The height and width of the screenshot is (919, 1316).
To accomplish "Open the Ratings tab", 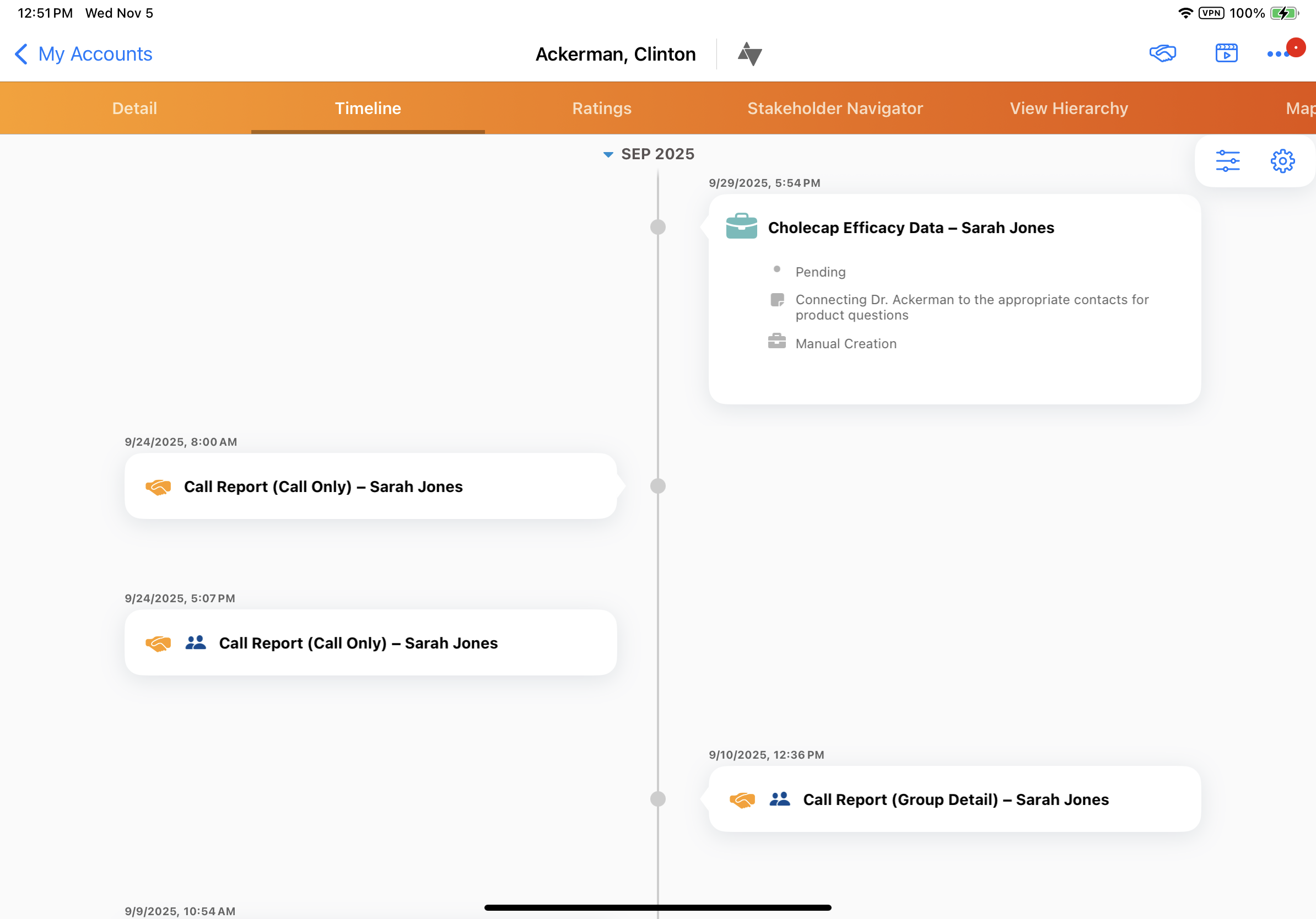I will (x=601, y=109).
